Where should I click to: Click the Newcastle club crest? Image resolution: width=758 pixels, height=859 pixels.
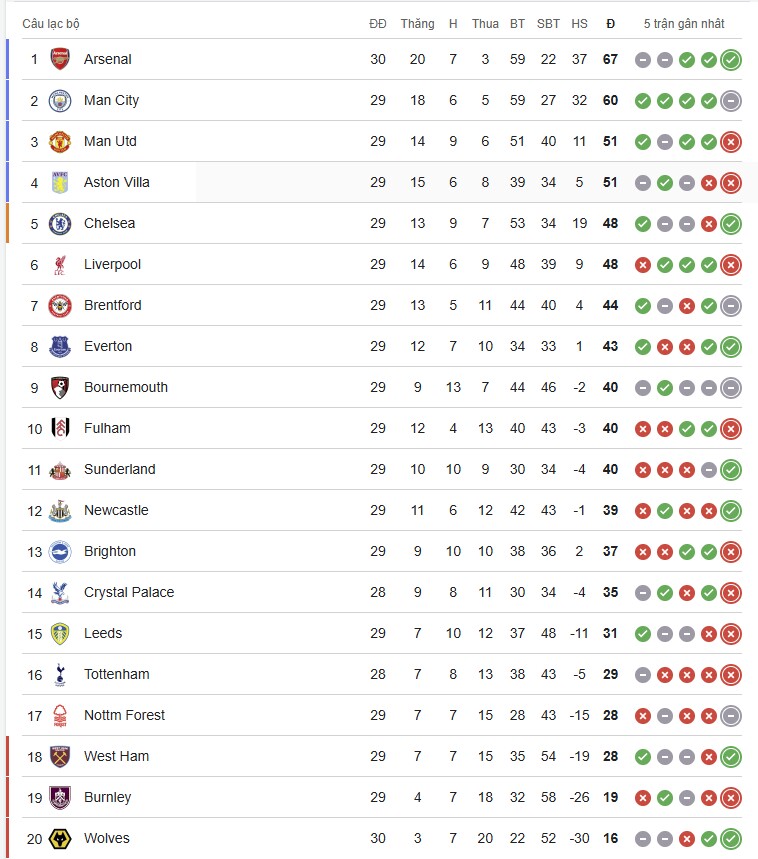coord(61,510)
